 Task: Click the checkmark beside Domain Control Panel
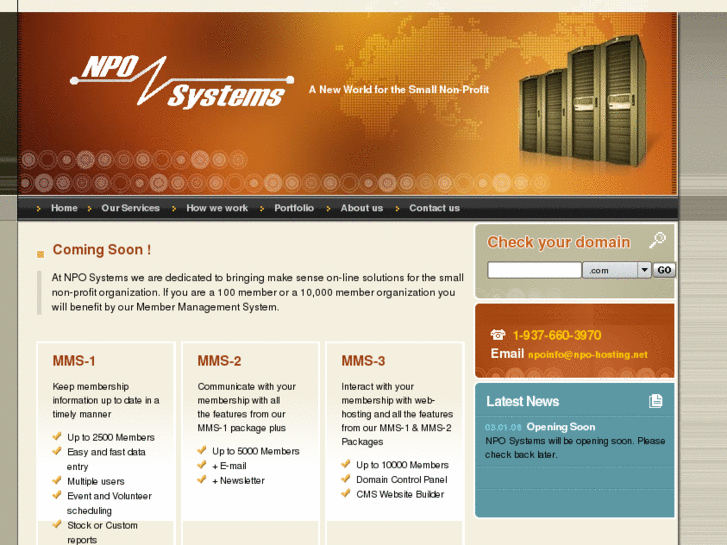(345, 479)
